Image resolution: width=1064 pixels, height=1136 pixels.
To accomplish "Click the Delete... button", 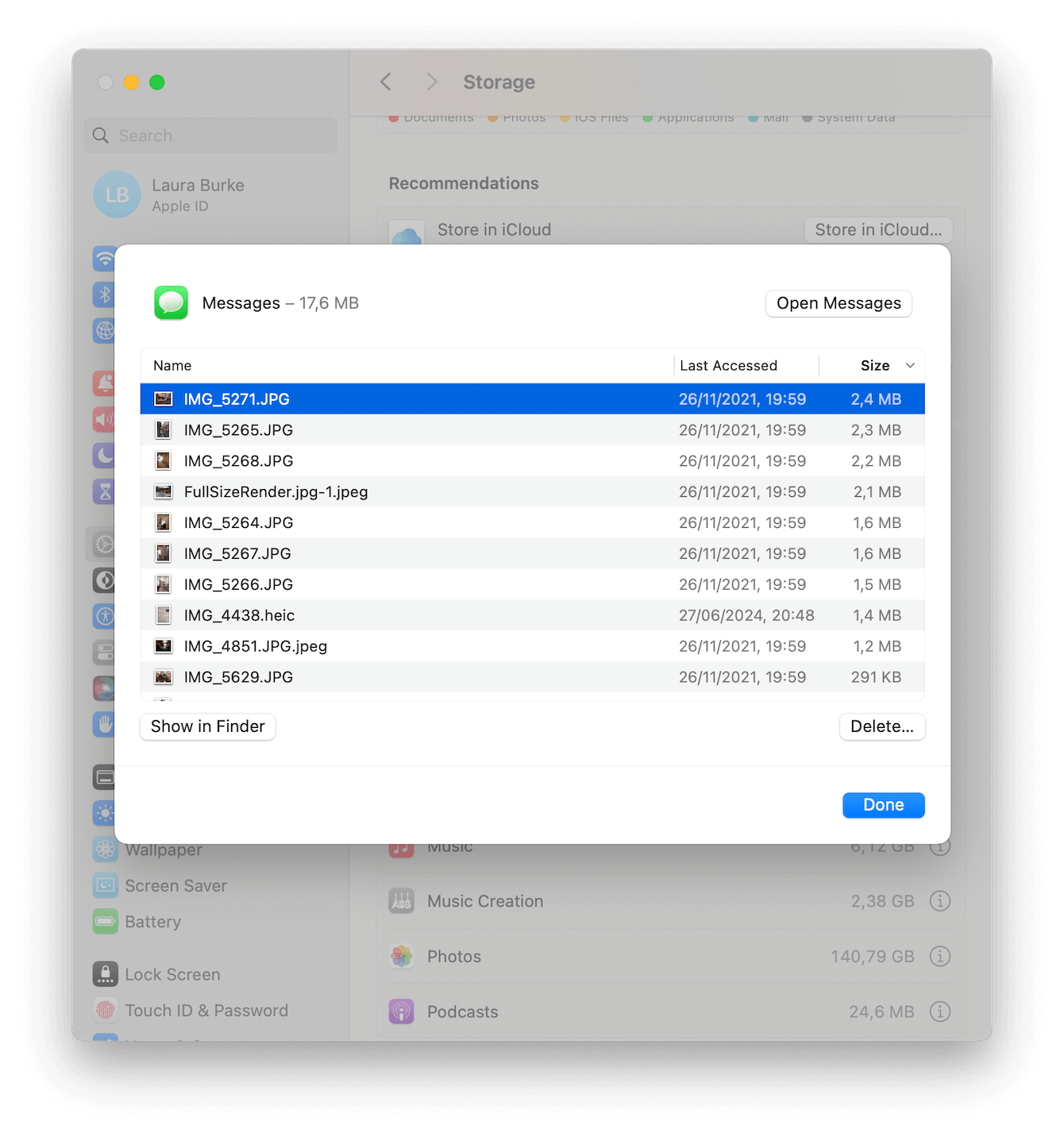I will 882,726.
